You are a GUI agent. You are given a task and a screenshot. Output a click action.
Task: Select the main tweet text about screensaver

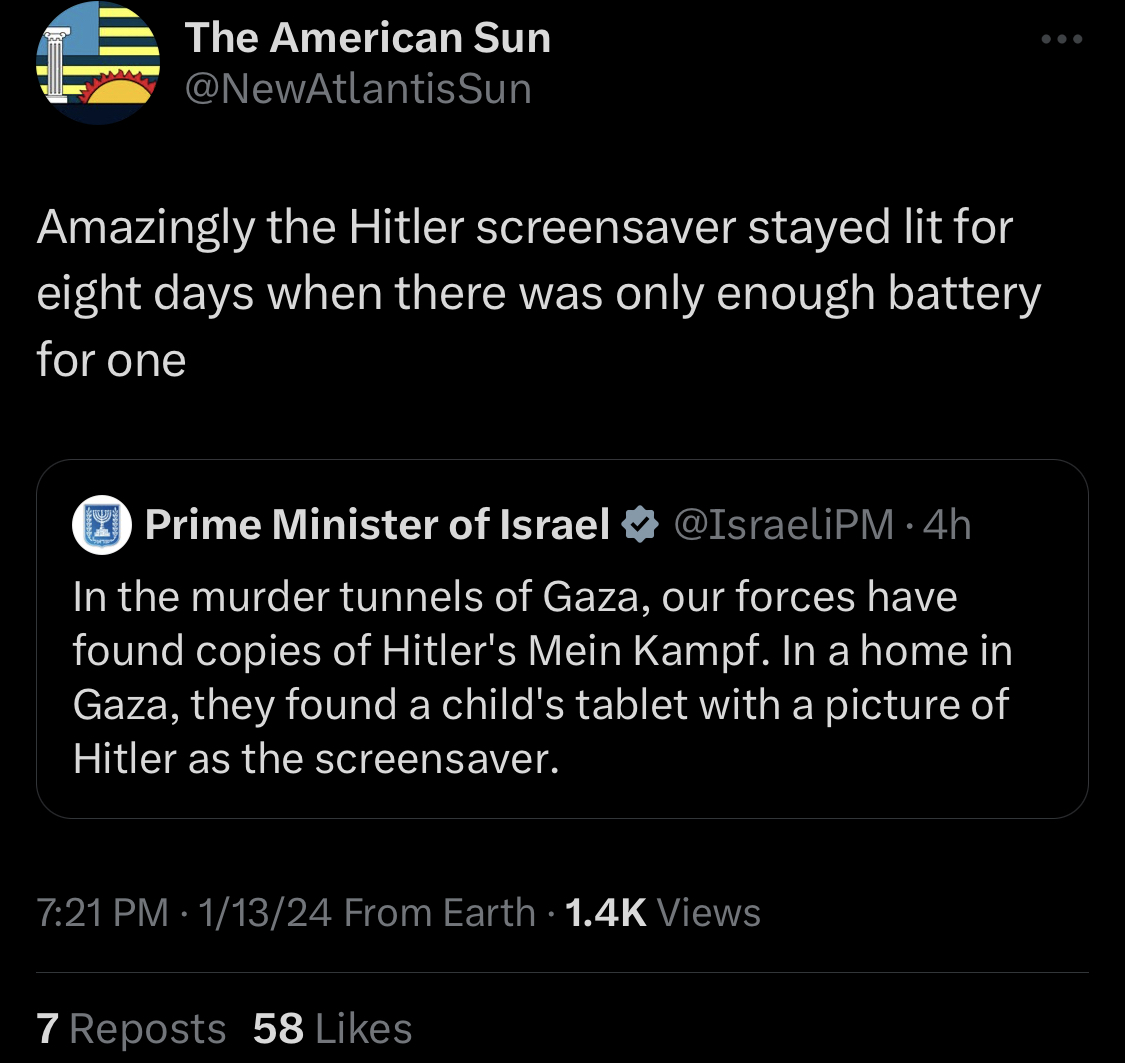coord(538,293)
